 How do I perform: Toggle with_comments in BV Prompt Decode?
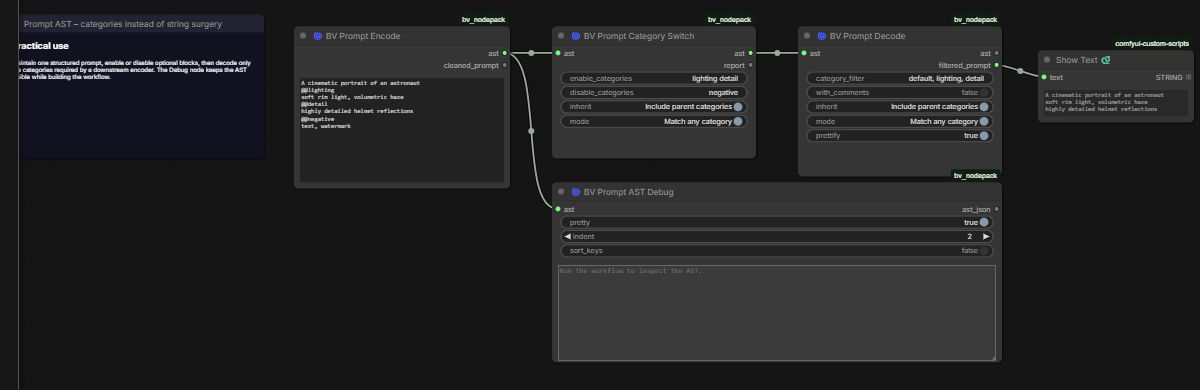point(984,92)
